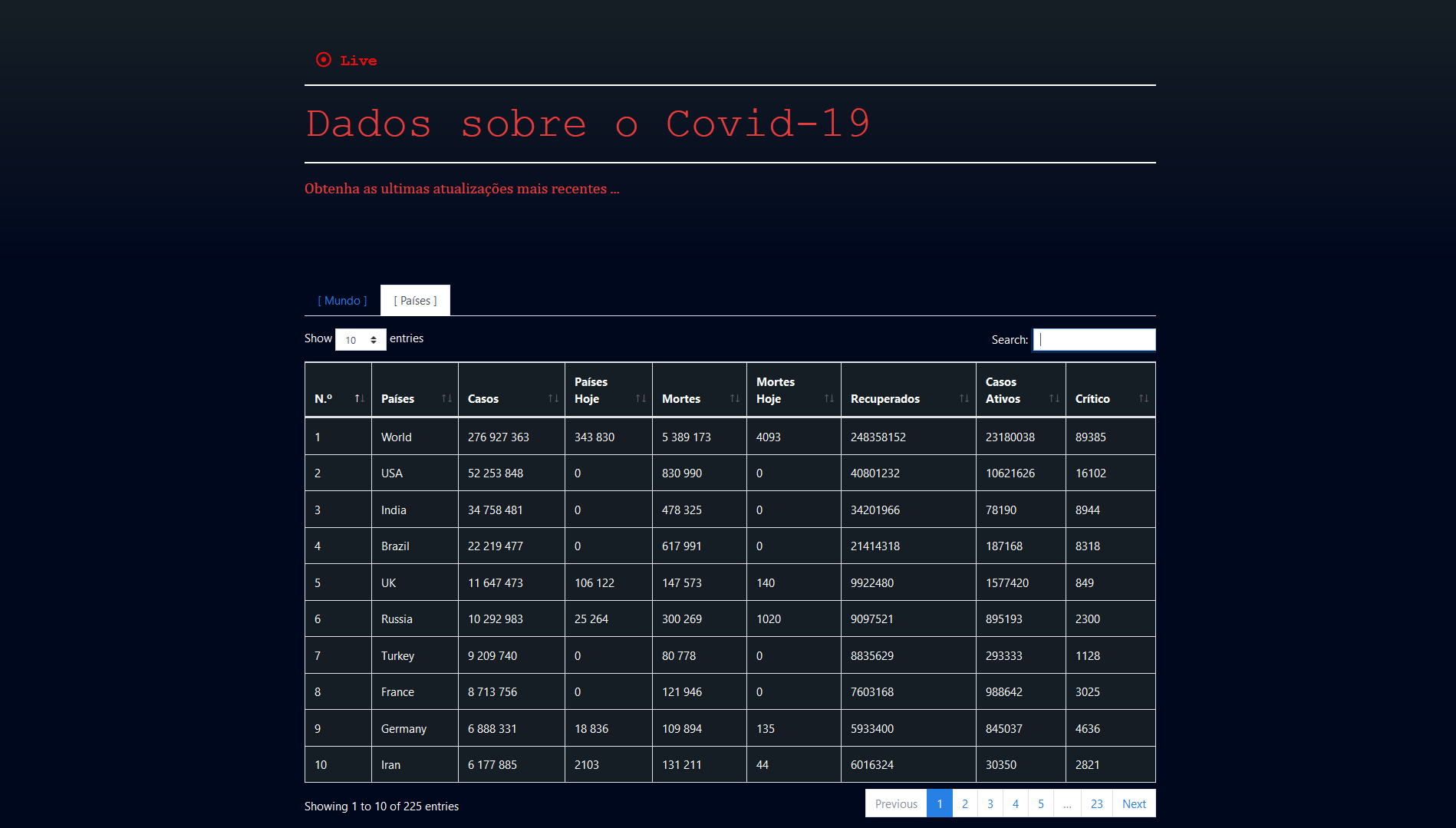Open the Show entries count dropdown
Screen dimensions: 1456x828
click(361, 339)
